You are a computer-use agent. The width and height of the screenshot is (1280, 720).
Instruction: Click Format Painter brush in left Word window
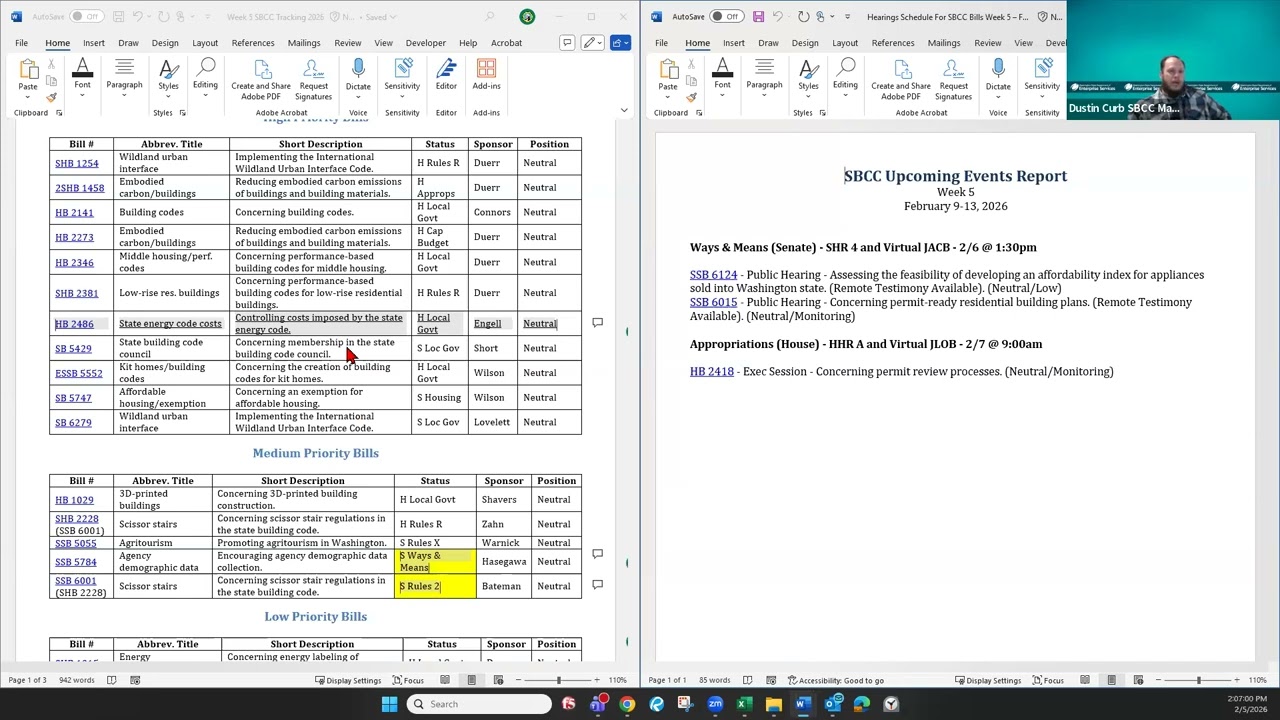point(51,97)
